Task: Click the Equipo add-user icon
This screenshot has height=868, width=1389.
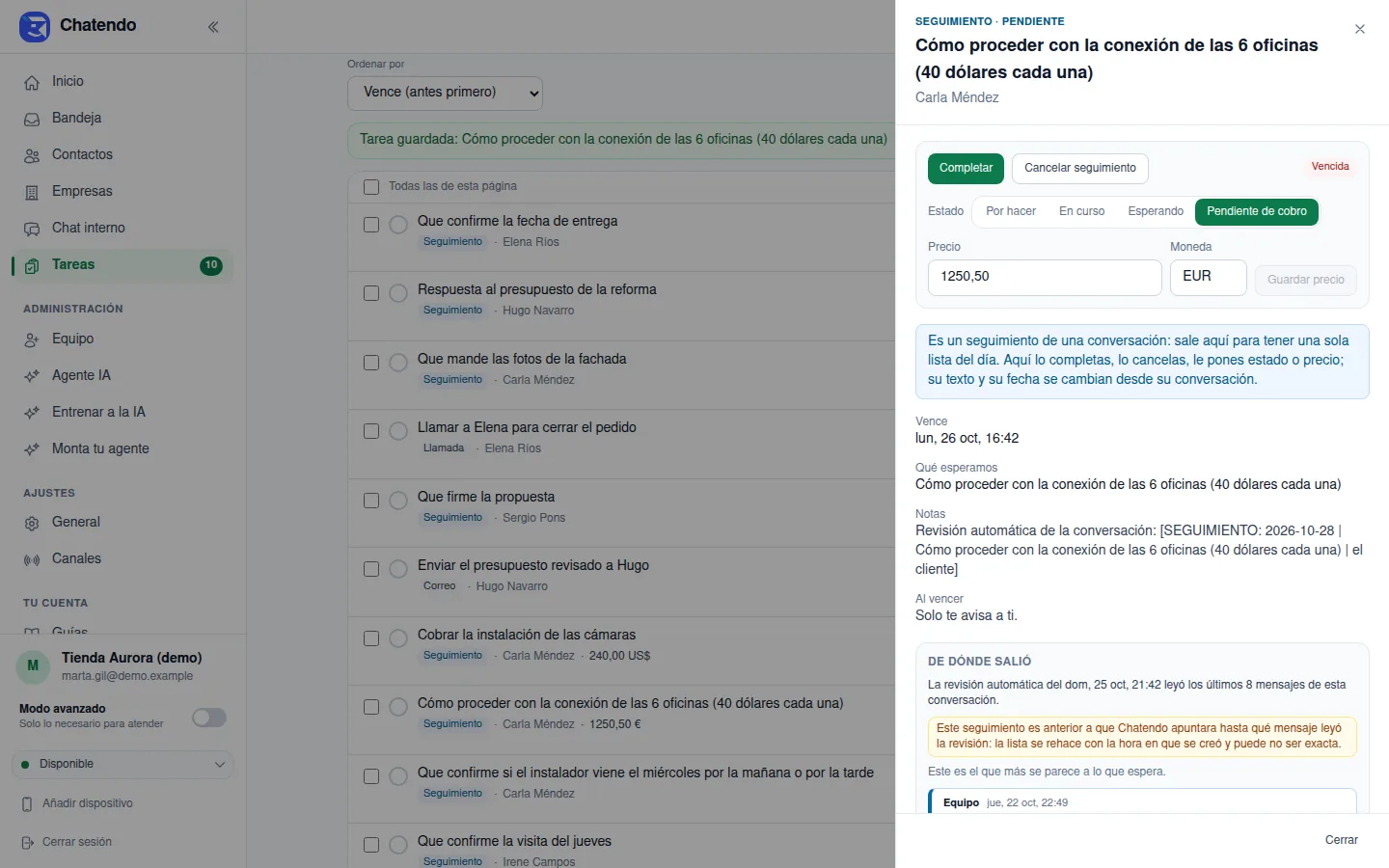Action: click(32, 339)
